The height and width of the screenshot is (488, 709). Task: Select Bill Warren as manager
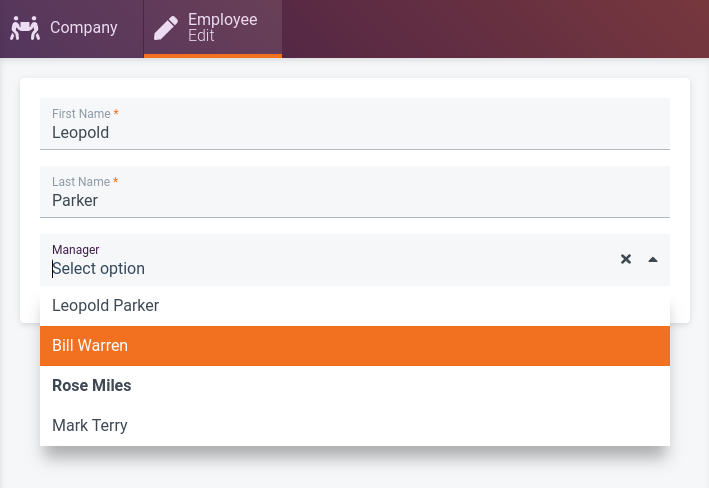pyautogui.click(x=90, y=346)
